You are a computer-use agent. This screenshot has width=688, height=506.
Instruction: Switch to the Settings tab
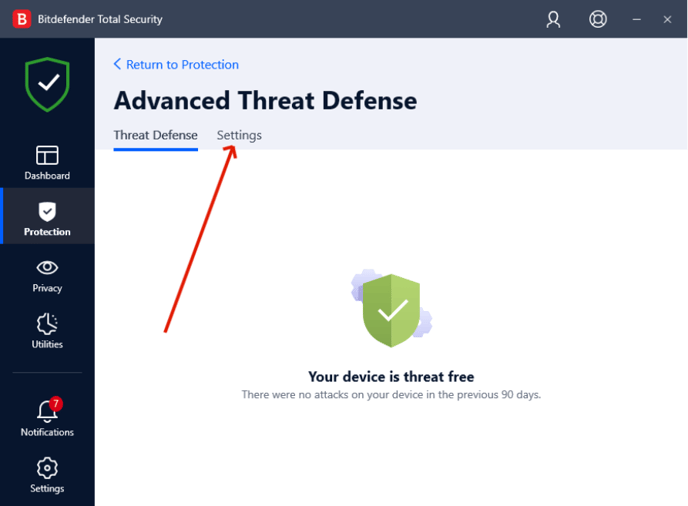239,135
